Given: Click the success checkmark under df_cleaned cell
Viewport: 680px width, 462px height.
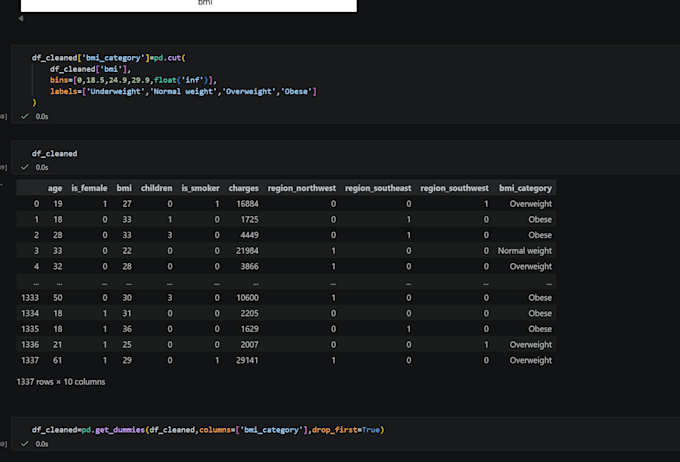Looking at the screenshot, I should pyautogui.click(x=25, y=167).
